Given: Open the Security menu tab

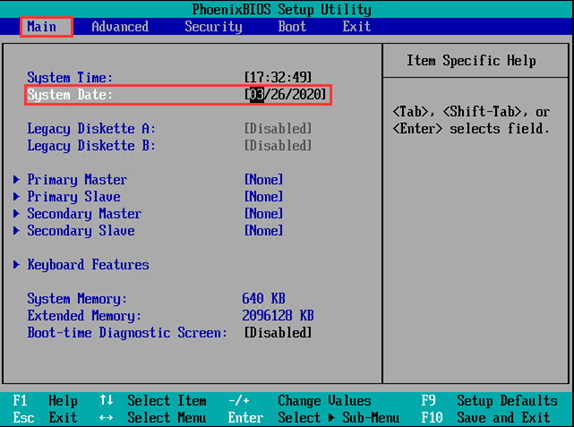Looking at the screenshot, I should click(213, 27).
